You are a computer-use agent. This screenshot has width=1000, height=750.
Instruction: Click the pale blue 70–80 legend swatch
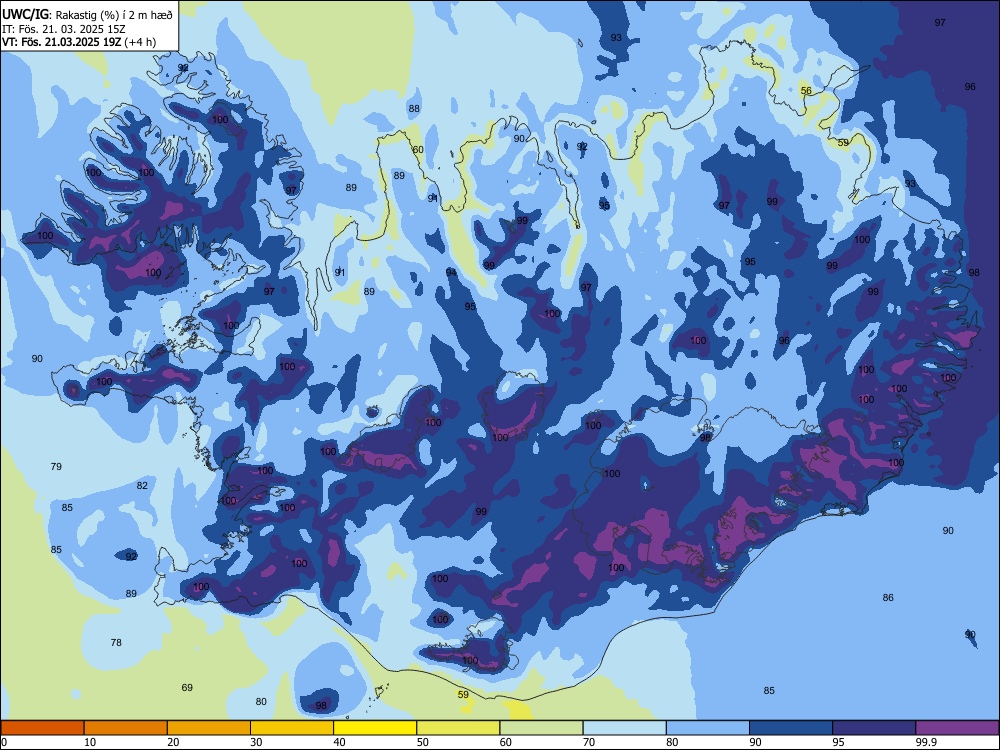click(x=624, y=728)
